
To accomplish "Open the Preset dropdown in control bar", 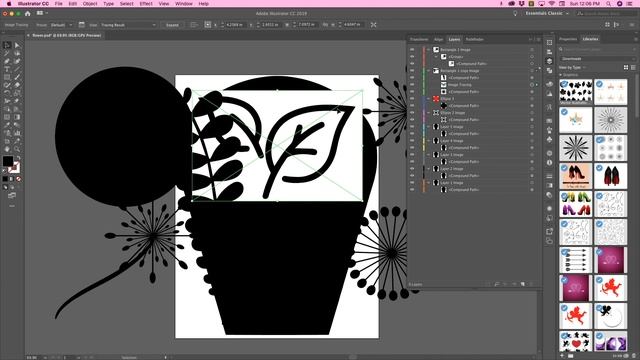I will tap(61, 25).
